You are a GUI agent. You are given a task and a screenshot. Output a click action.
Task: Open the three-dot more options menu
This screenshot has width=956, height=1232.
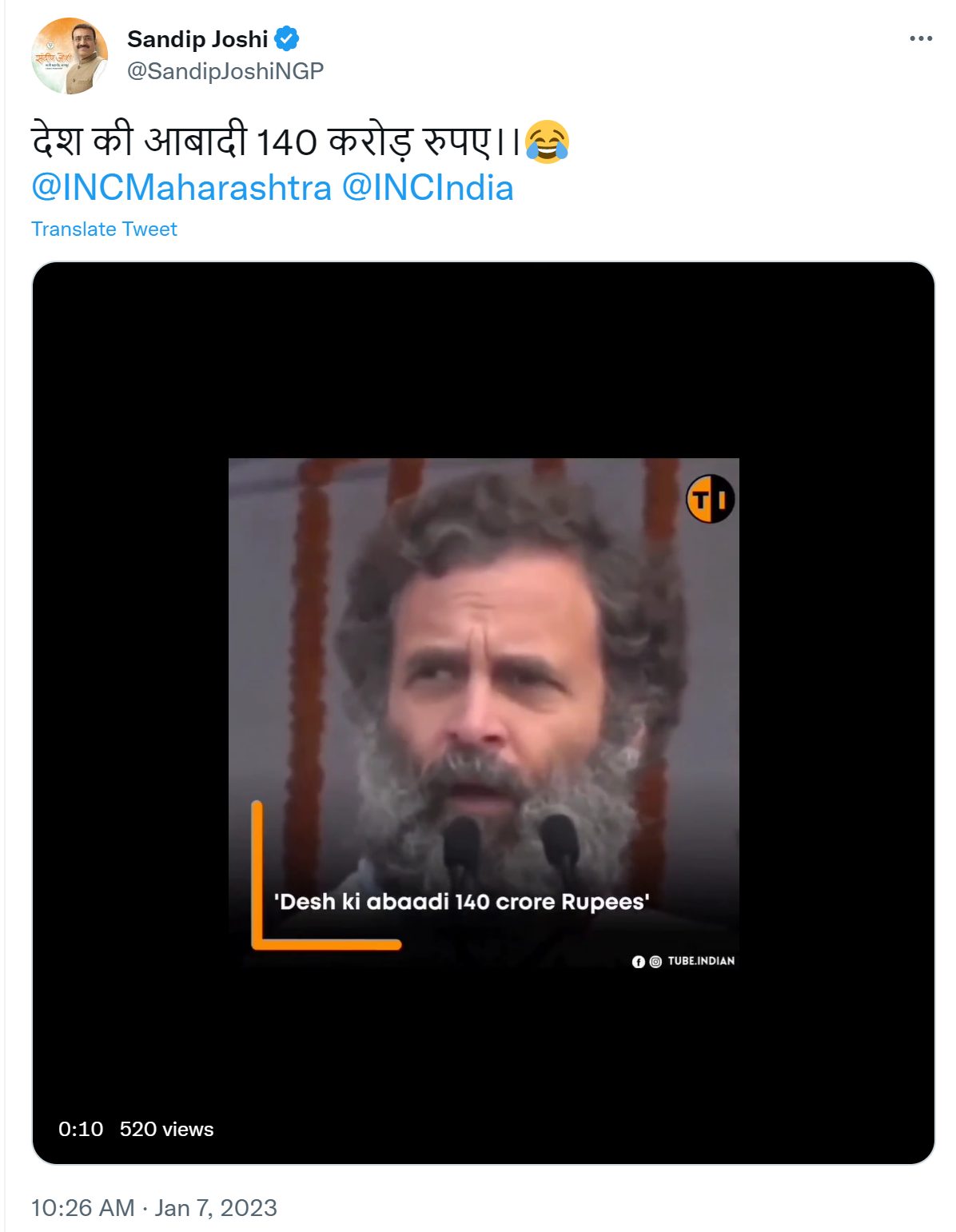tap(921, 38)
